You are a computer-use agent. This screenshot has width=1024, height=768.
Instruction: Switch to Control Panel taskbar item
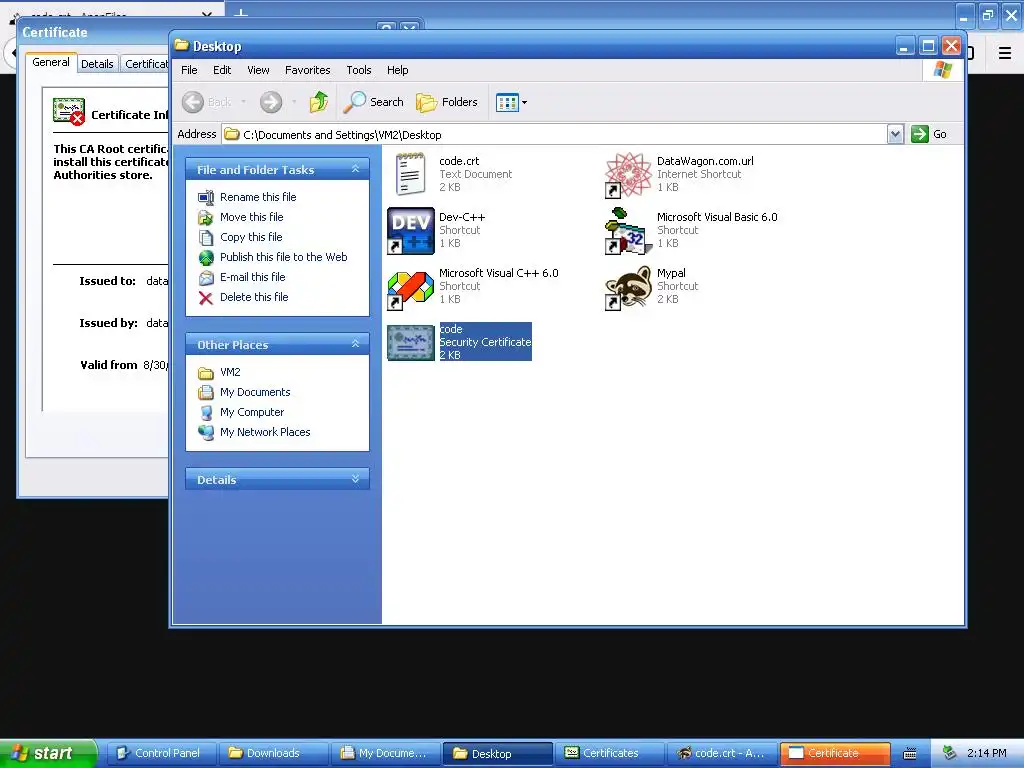tap(160, 753)
